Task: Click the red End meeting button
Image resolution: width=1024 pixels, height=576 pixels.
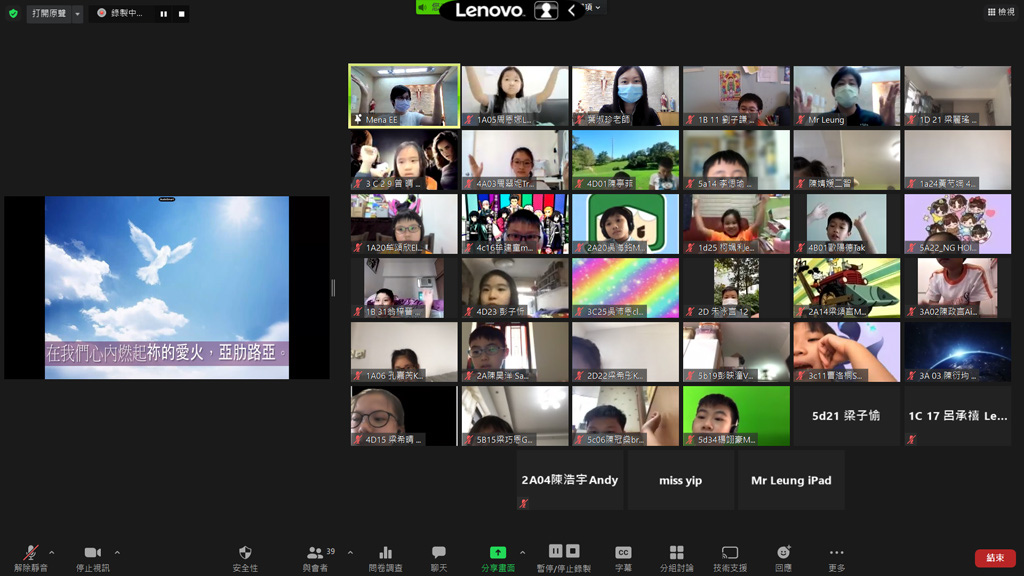Action: tap(994, 558)
